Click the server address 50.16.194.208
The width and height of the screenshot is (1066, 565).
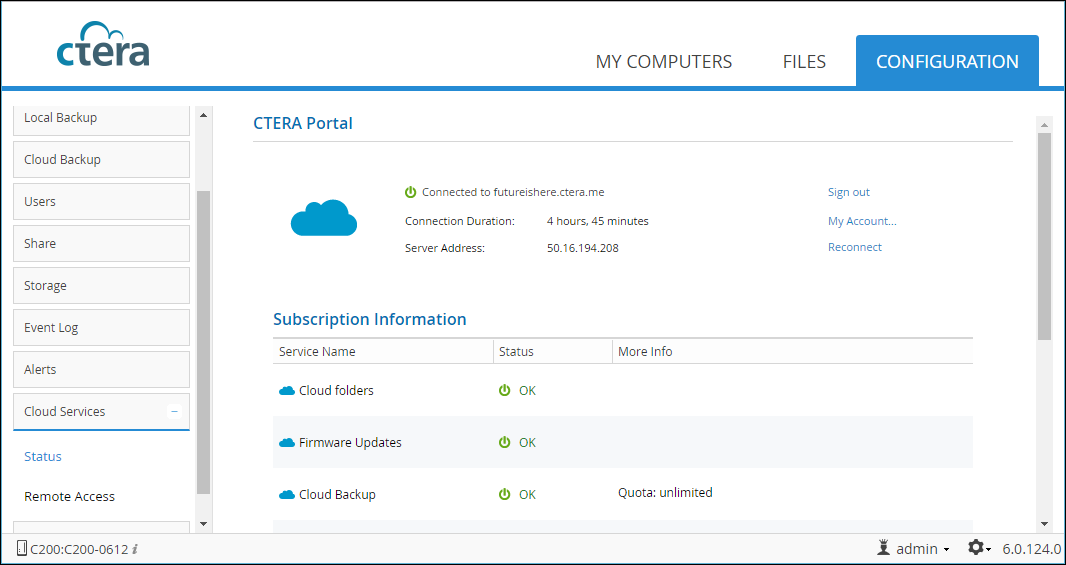click(583, 248)
